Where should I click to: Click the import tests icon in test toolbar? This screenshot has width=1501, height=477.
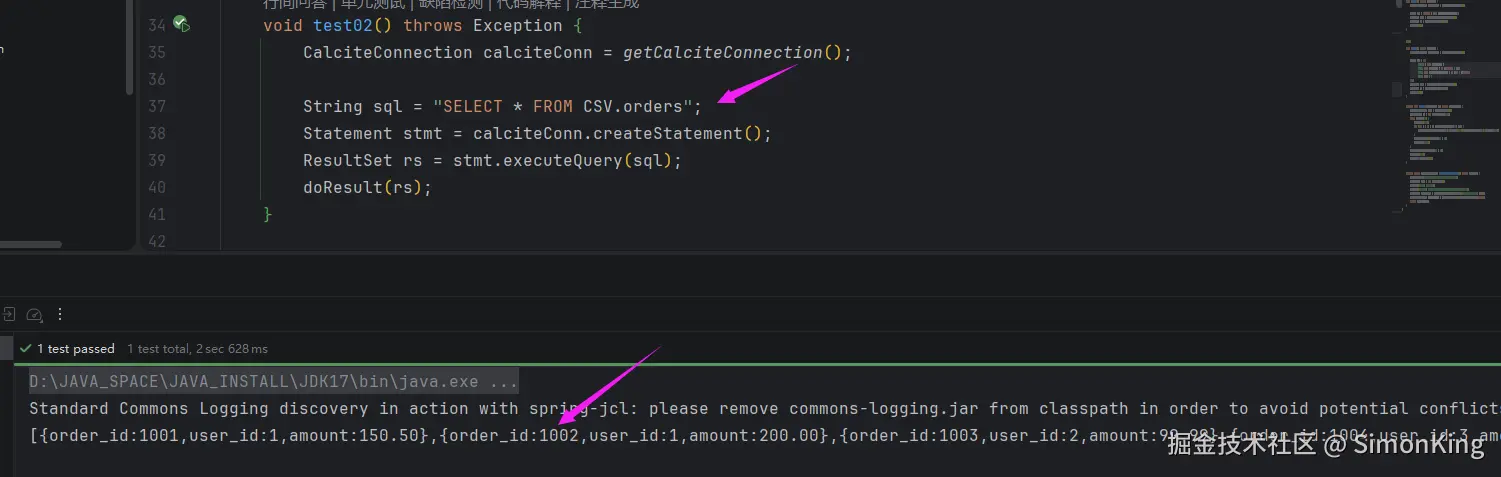pos(7,314)
